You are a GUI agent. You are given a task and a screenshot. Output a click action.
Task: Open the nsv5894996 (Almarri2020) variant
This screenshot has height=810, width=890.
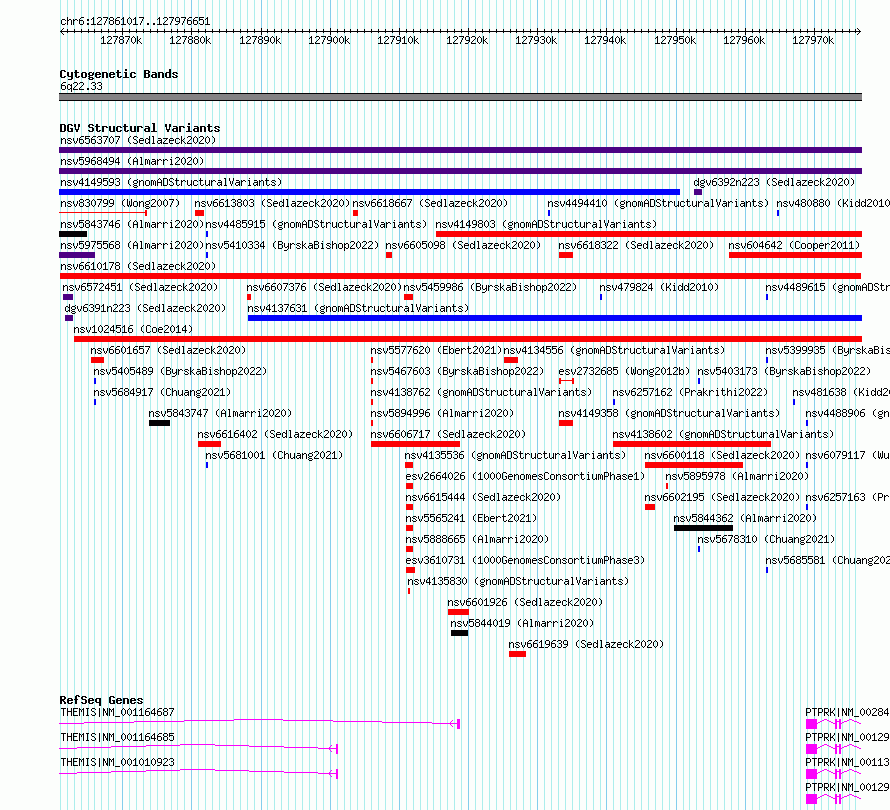tap(442, 413)
